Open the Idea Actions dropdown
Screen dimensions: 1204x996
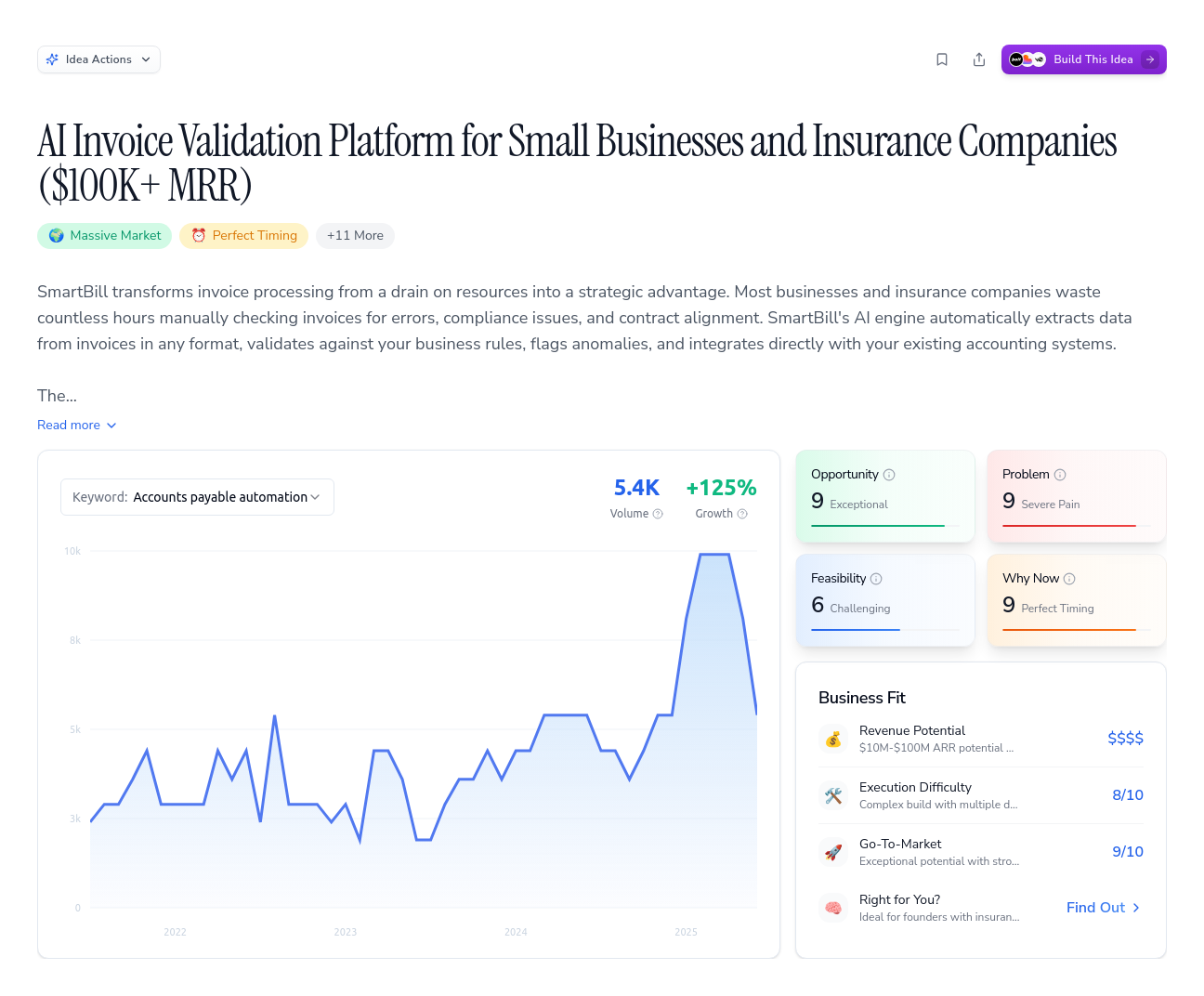98,59
